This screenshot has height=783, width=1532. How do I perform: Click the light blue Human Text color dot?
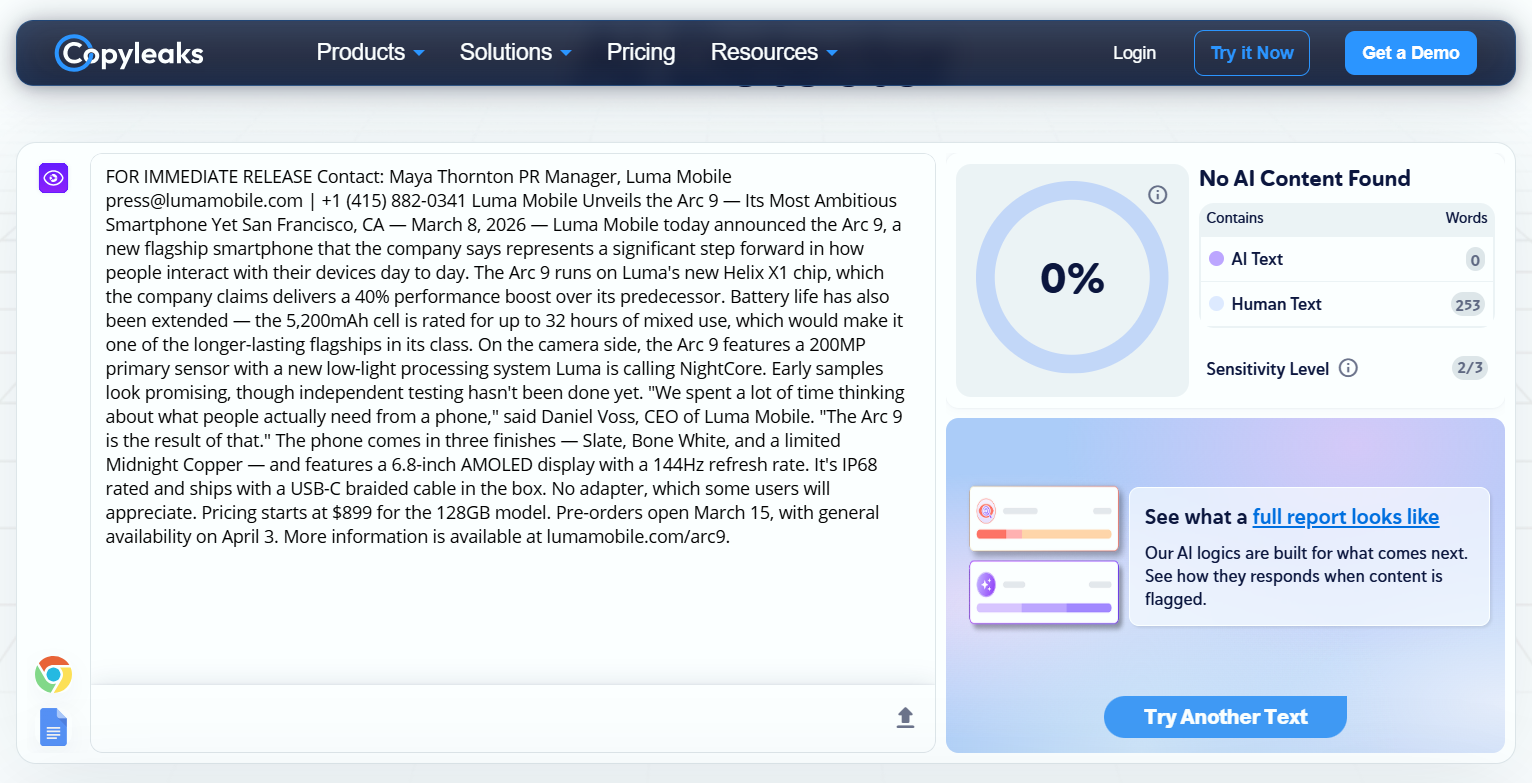pyautogui.click(x=1216, y=304)
